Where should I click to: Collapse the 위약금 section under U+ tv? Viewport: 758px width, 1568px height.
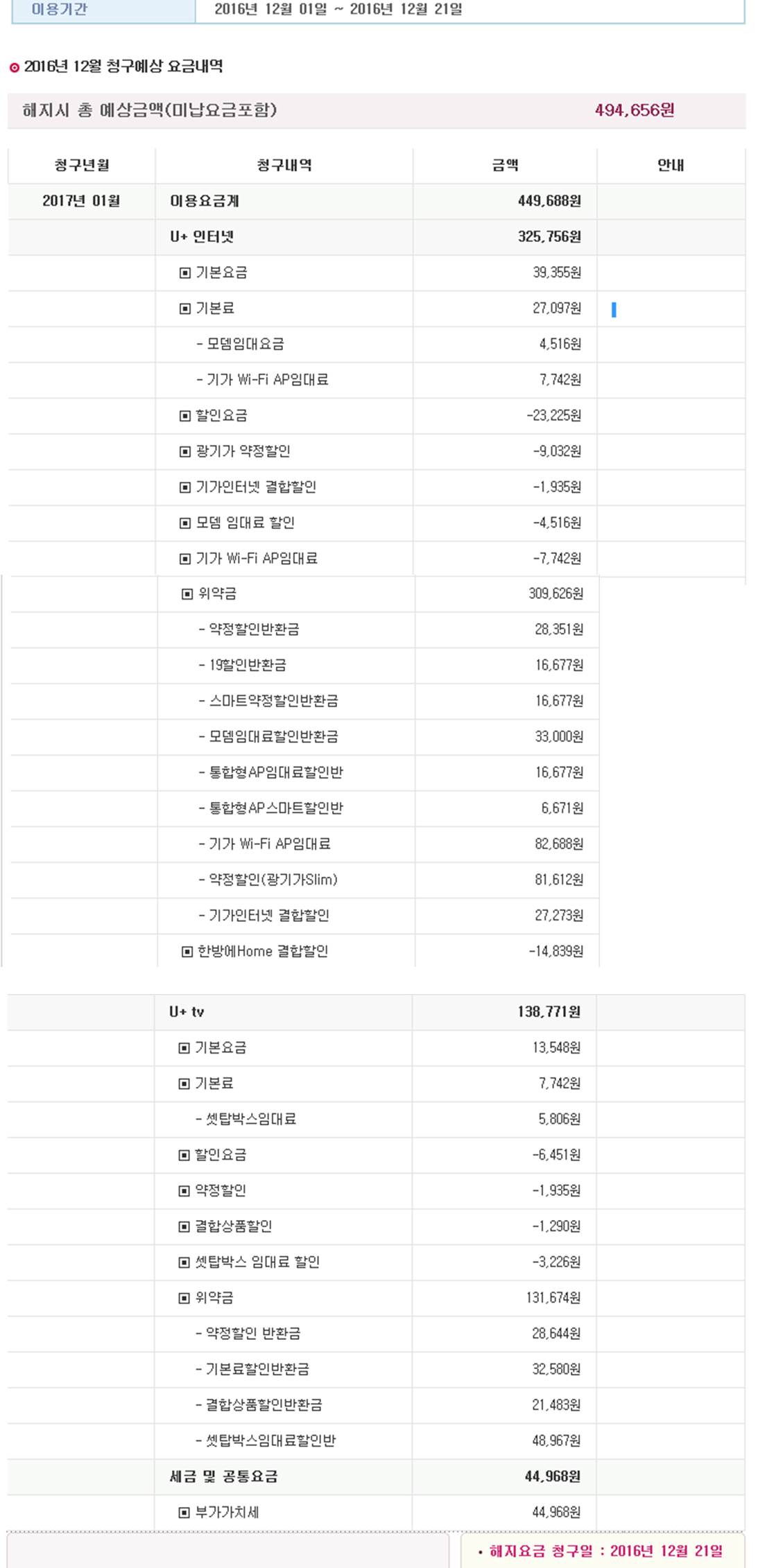[x=184, y=1298]
